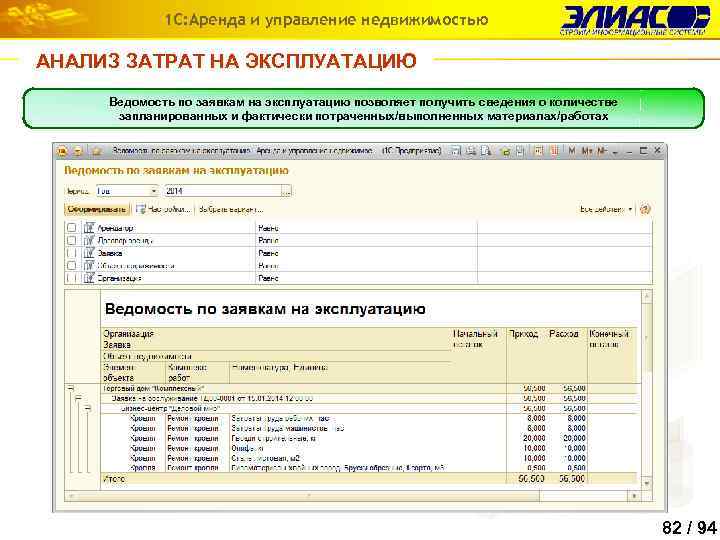
Task: Open the help question mark icon
Action: [x=645, y=209]
